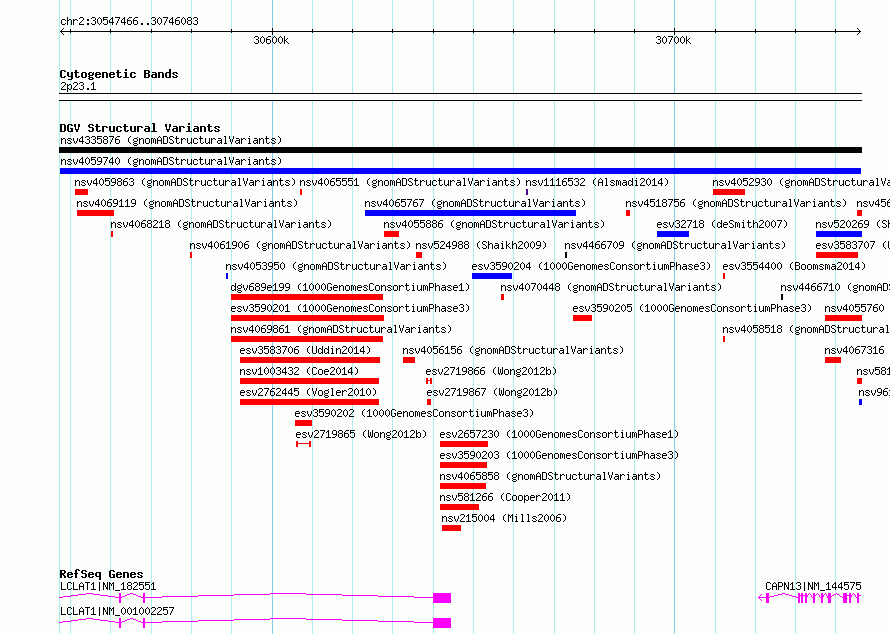The image size is (890, 634).
Task: Click the dgv689e199 red bar
Action: [307, 297]
